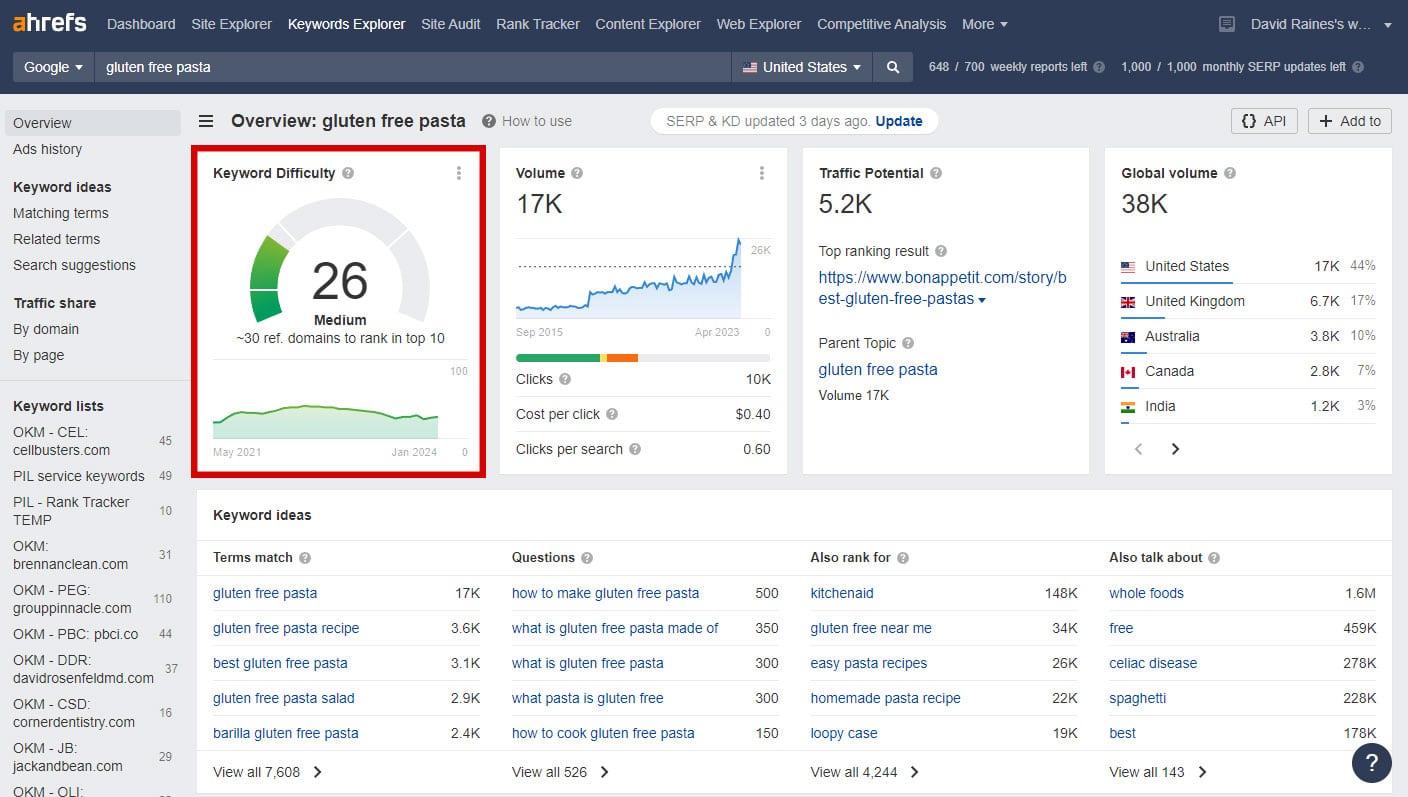Viewport: 1408px width, 797px height.
Task: Open three-dot menu on Keyword Difficulty card
Action: (x=459, y=173)
